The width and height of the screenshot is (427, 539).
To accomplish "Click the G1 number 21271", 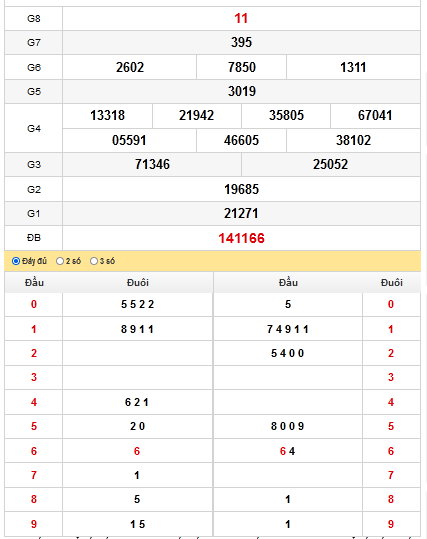I will pos(241,213).
